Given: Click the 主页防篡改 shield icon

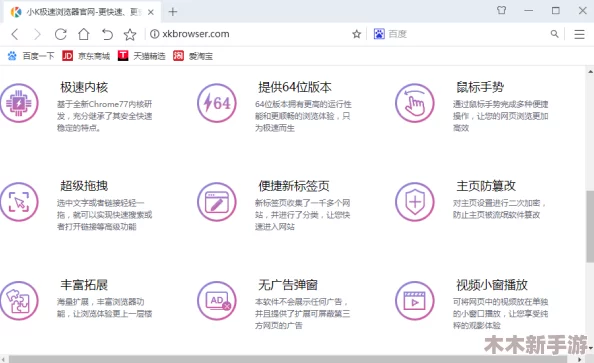Looking at the screenshot, I should [415, 202].
